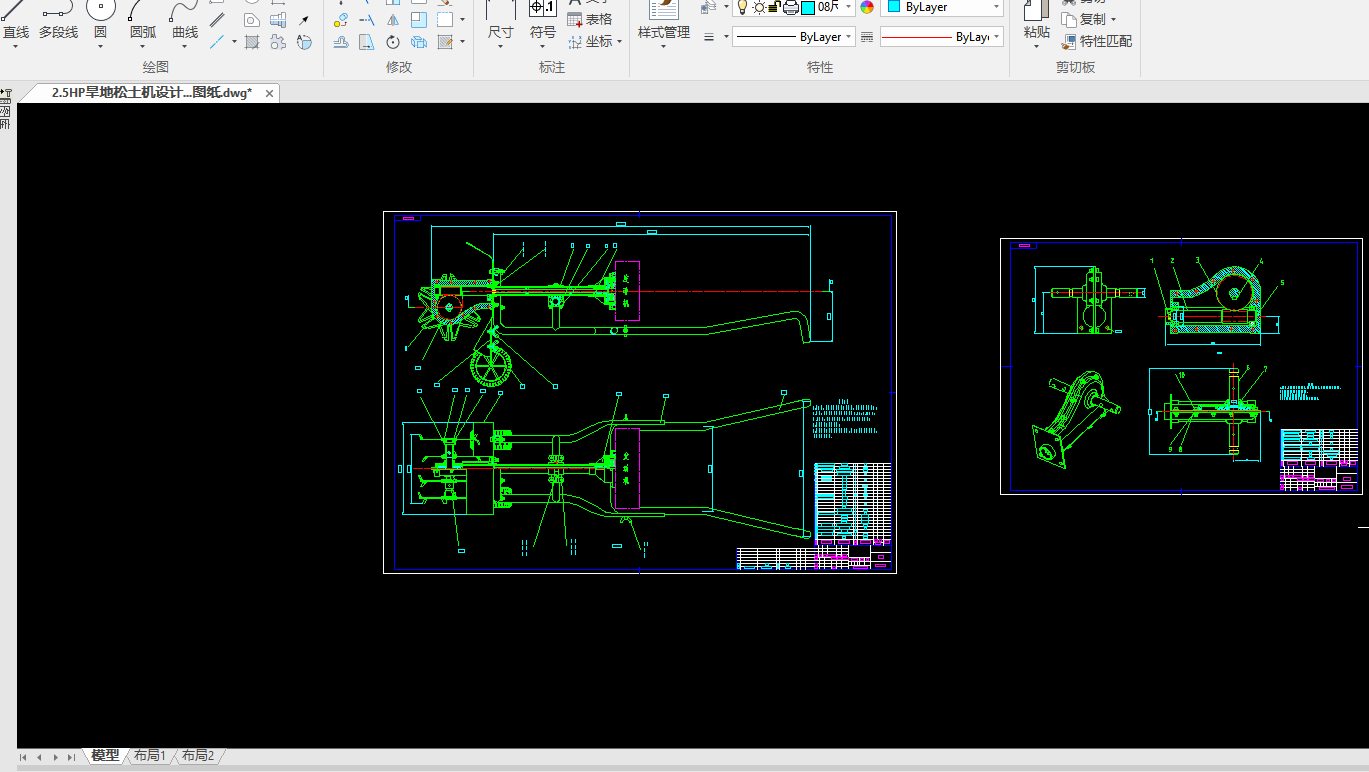Click 特性匹配 (Match Properties)
The height and width of the screenshot is (772, 1369).
pos(1097,42)
